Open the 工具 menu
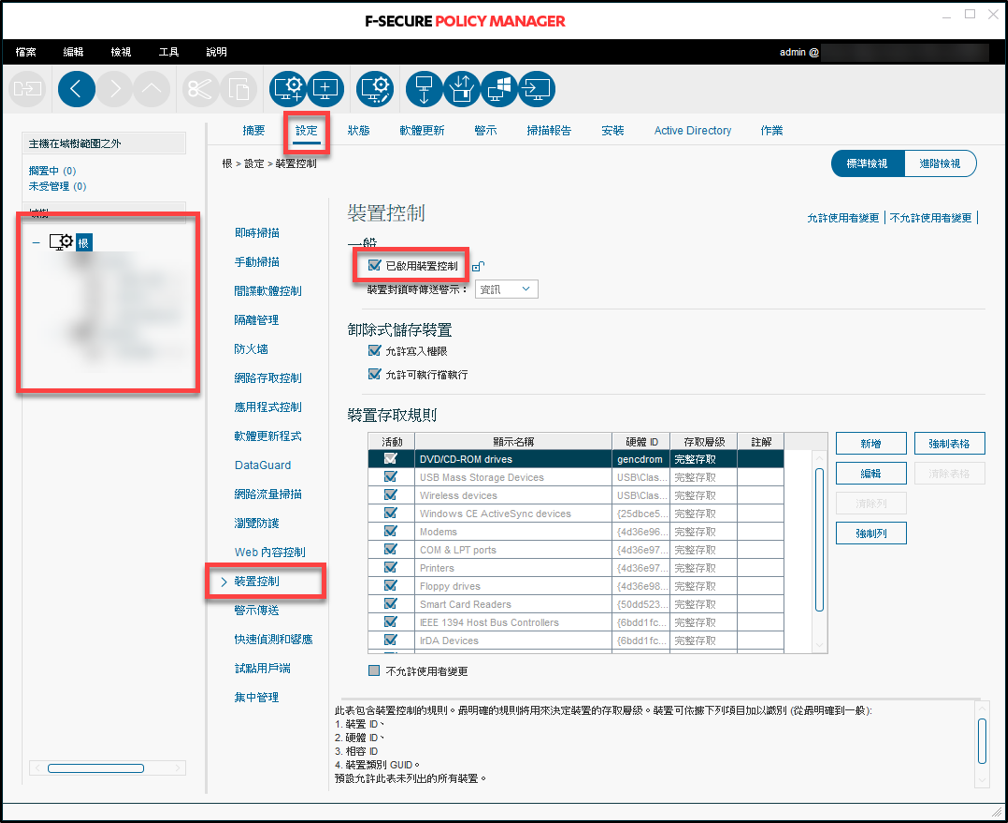The height and width of the screenshot is (823, 1008). tap(169, 52)
